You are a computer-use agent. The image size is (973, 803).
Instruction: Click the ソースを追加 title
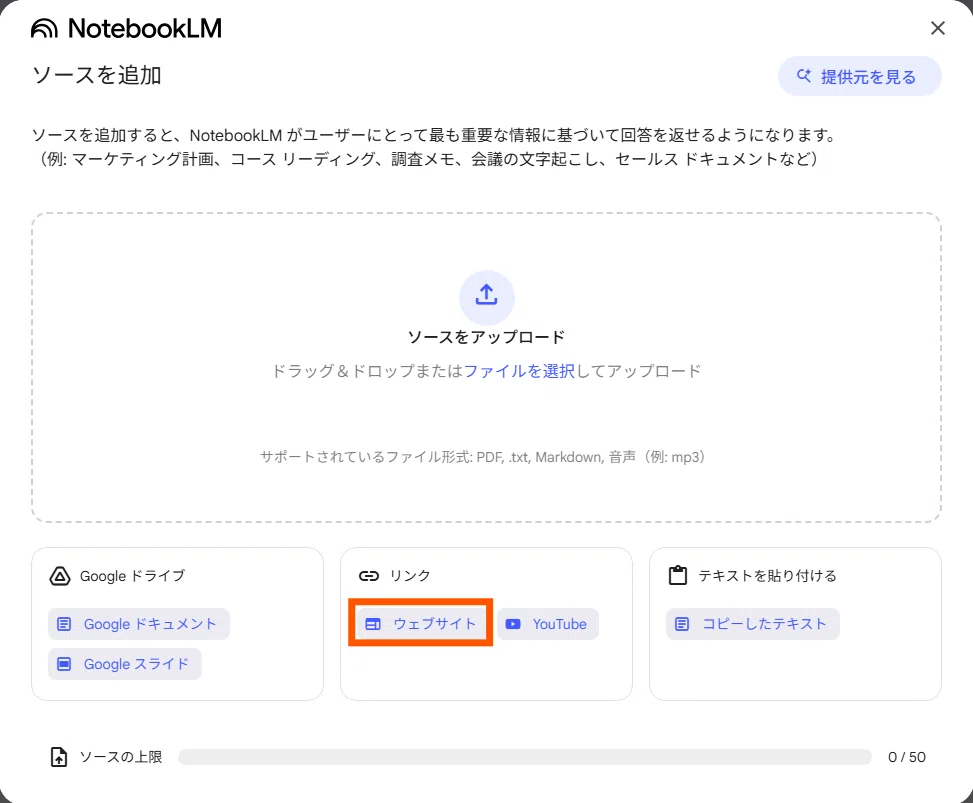click(97, 75)
